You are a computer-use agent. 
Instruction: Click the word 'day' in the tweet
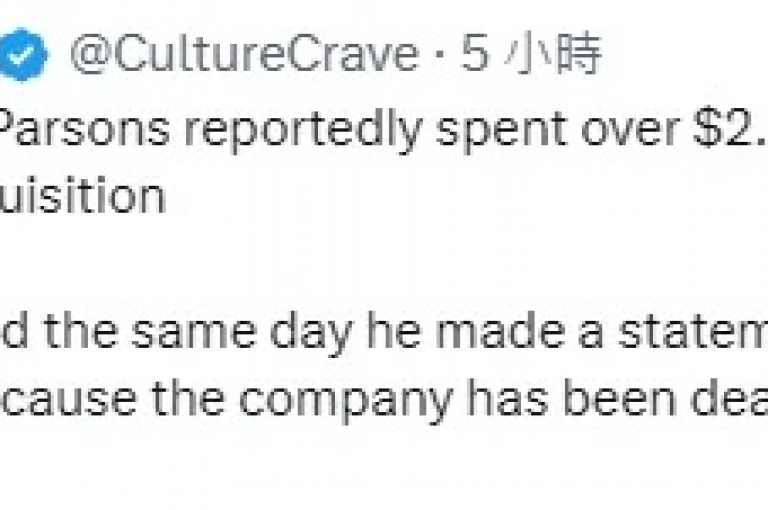tap(311, 334)
